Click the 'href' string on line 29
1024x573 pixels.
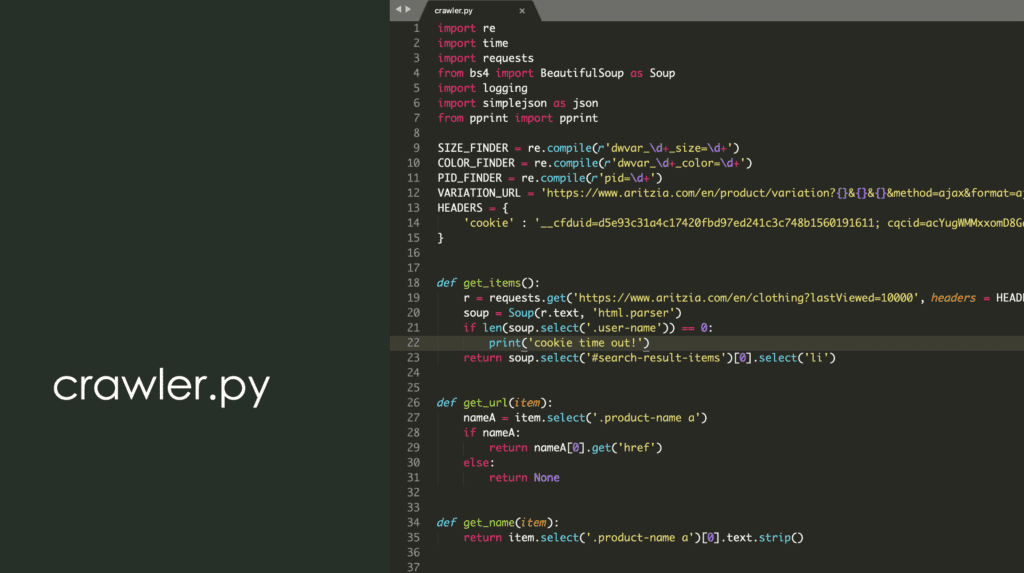coord(637,448)
